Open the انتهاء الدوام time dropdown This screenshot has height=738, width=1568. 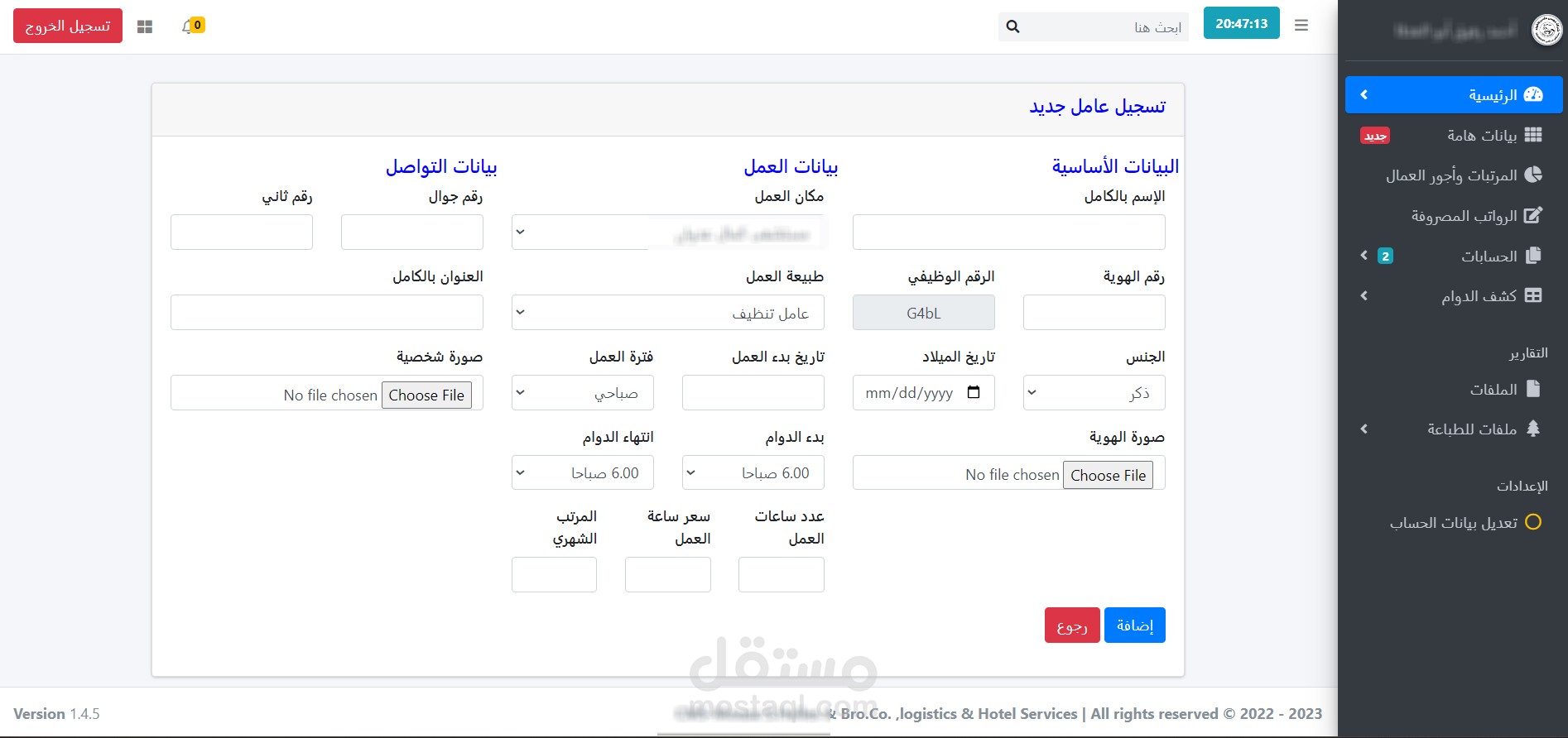coord(583,472)
